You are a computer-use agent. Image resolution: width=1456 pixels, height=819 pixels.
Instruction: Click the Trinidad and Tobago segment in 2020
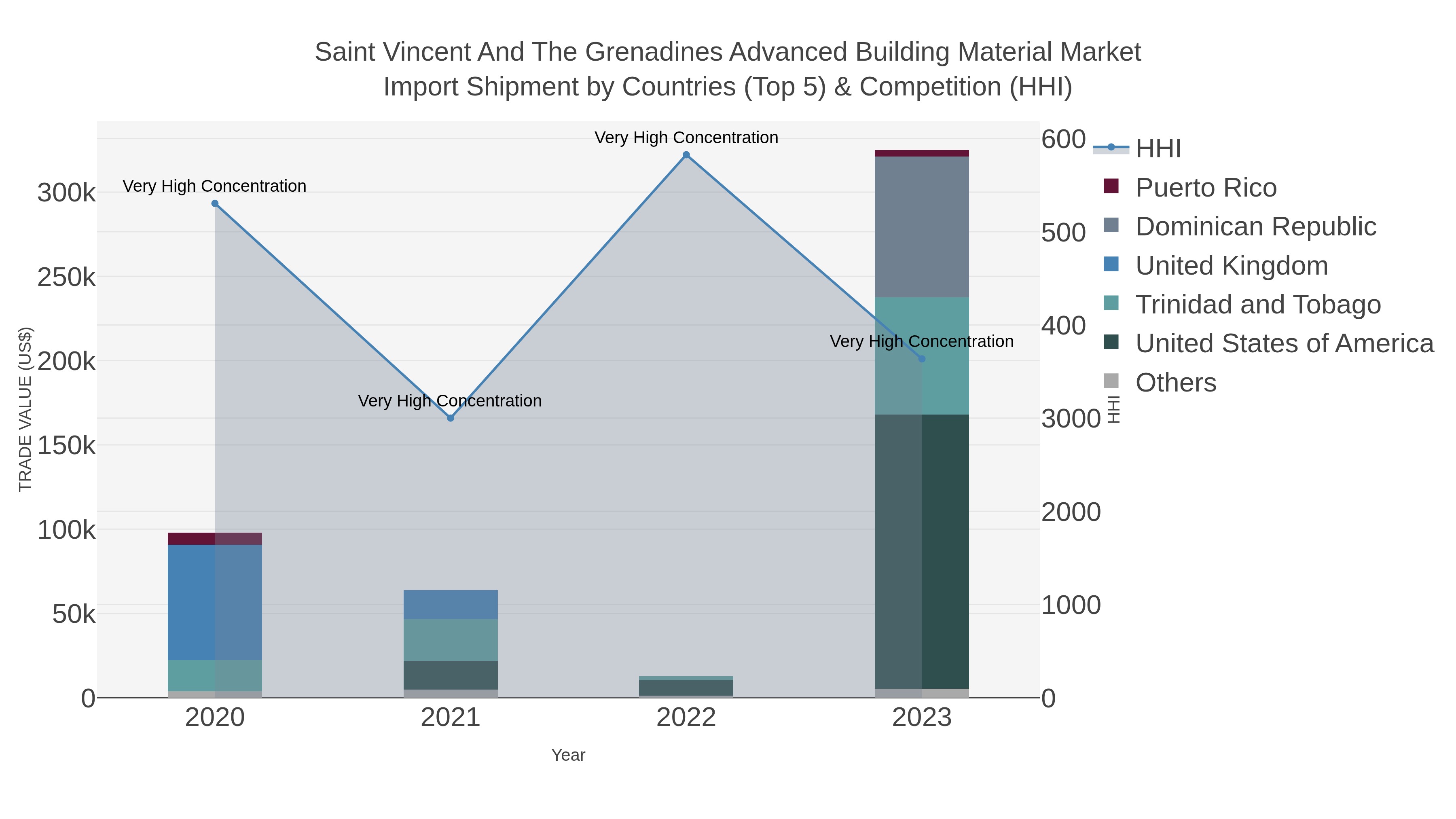215,675
